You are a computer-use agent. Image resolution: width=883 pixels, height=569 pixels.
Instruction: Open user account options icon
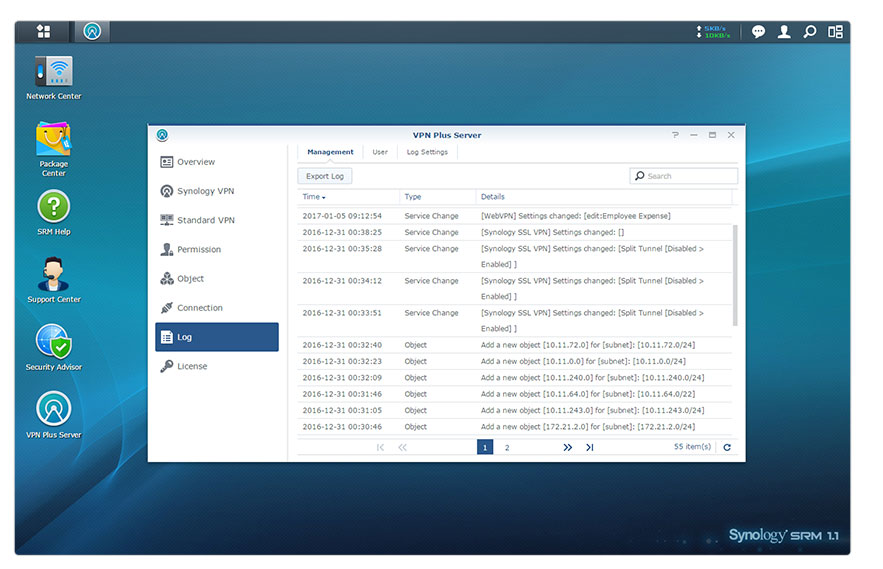pos(784,32)
